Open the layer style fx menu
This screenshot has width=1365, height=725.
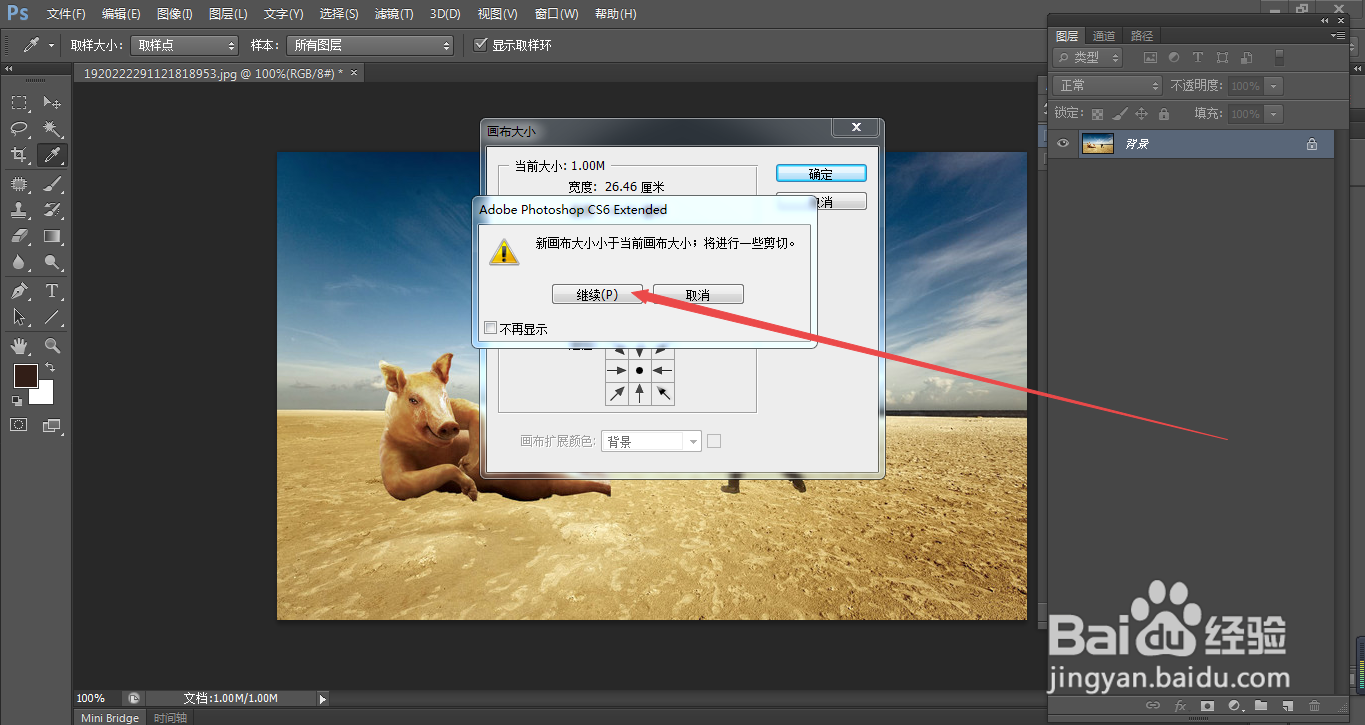coord(1180,706)
